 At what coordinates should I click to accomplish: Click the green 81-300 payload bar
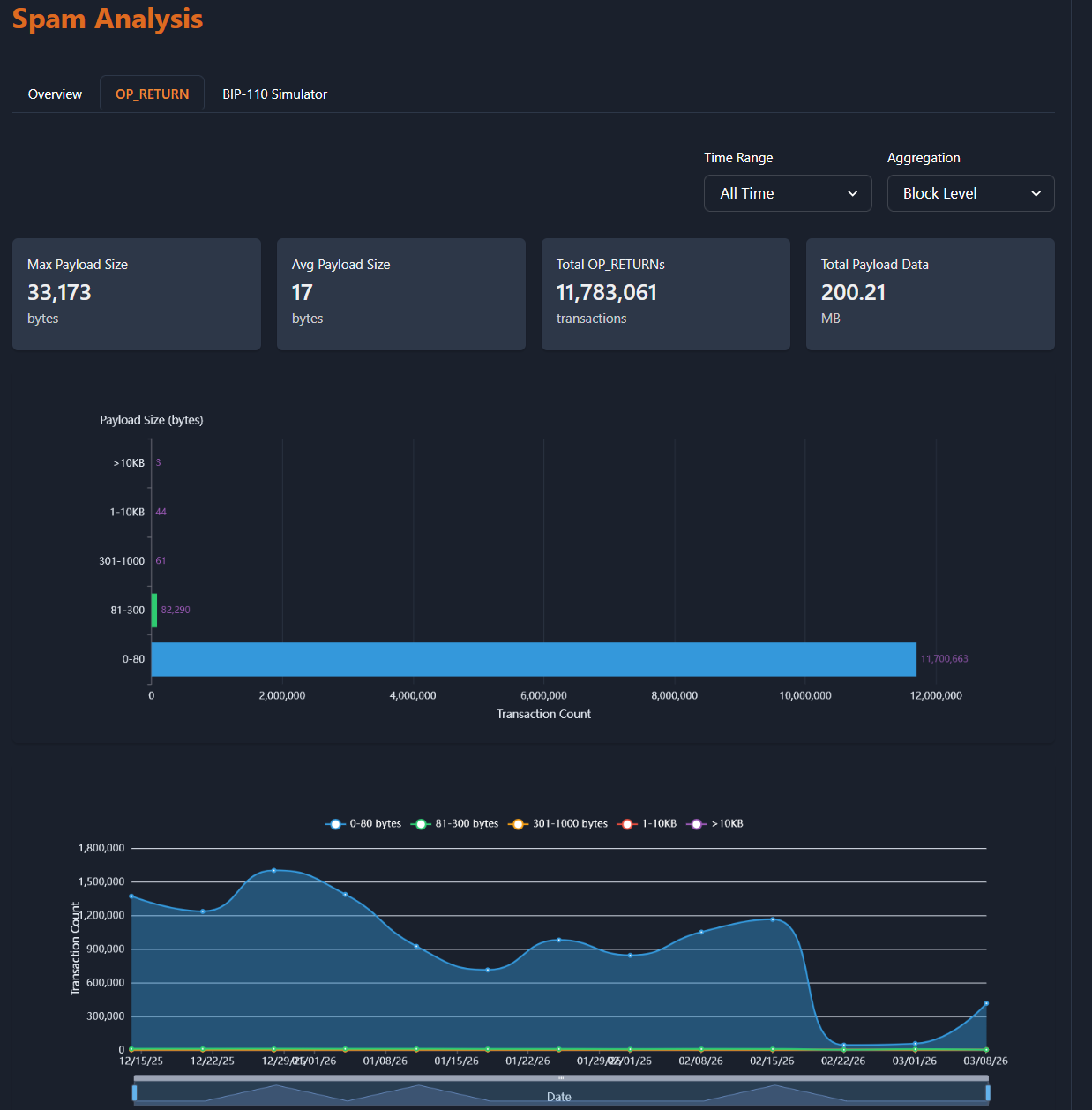[154, 610]
